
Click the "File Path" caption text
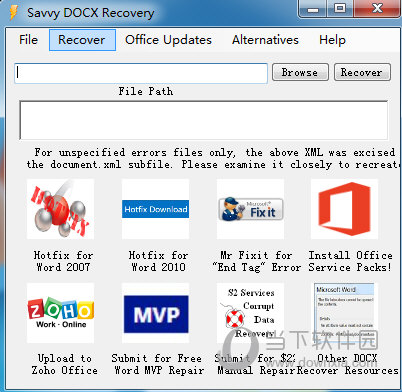click(146, 91)
